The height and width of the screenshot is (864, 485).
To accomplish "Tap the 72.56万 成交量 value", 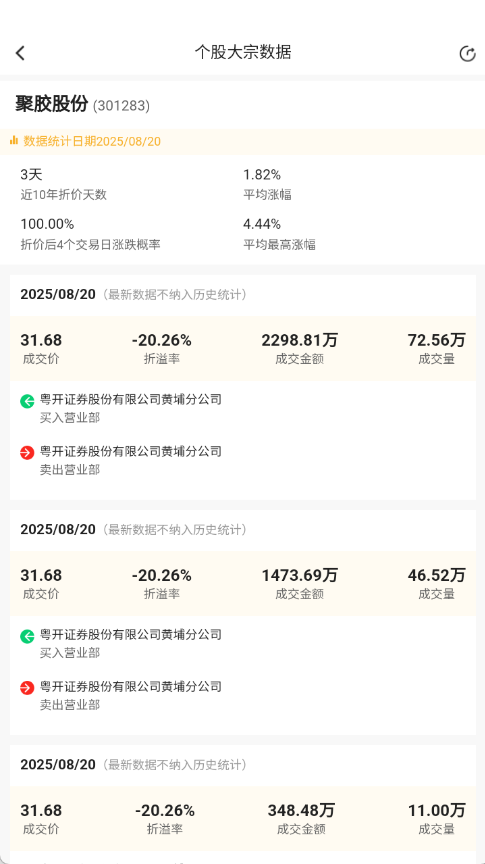I will [x=436, y=341].
